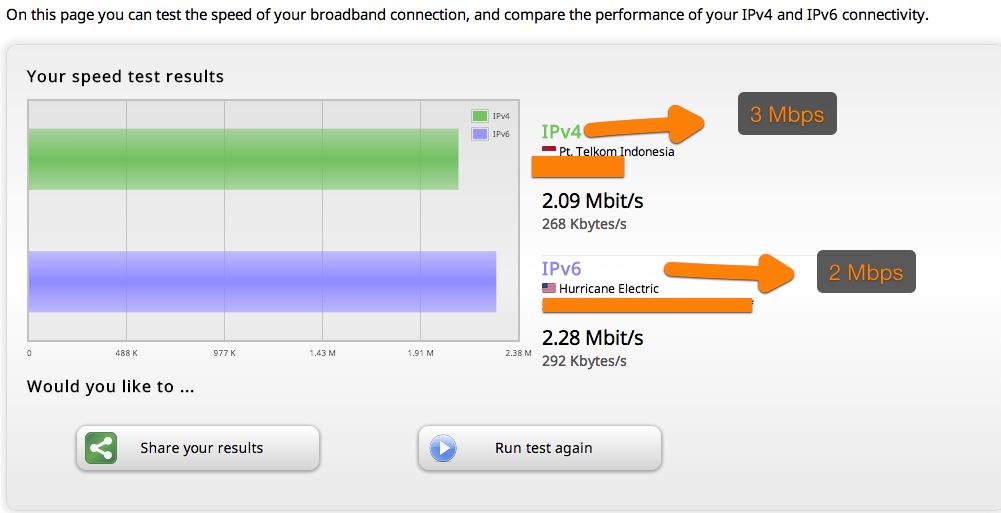Click the Pt. Telkom Indonesia provider name

617,152
